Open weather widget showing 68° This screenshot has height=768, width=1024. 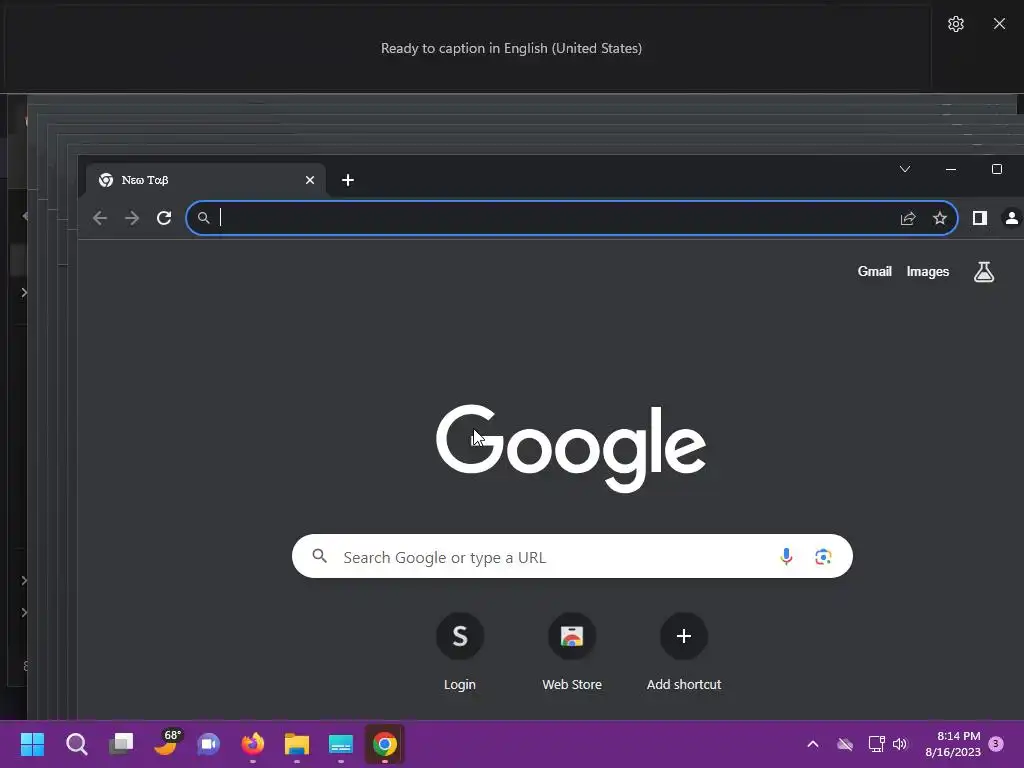click(x=167, y=743)
